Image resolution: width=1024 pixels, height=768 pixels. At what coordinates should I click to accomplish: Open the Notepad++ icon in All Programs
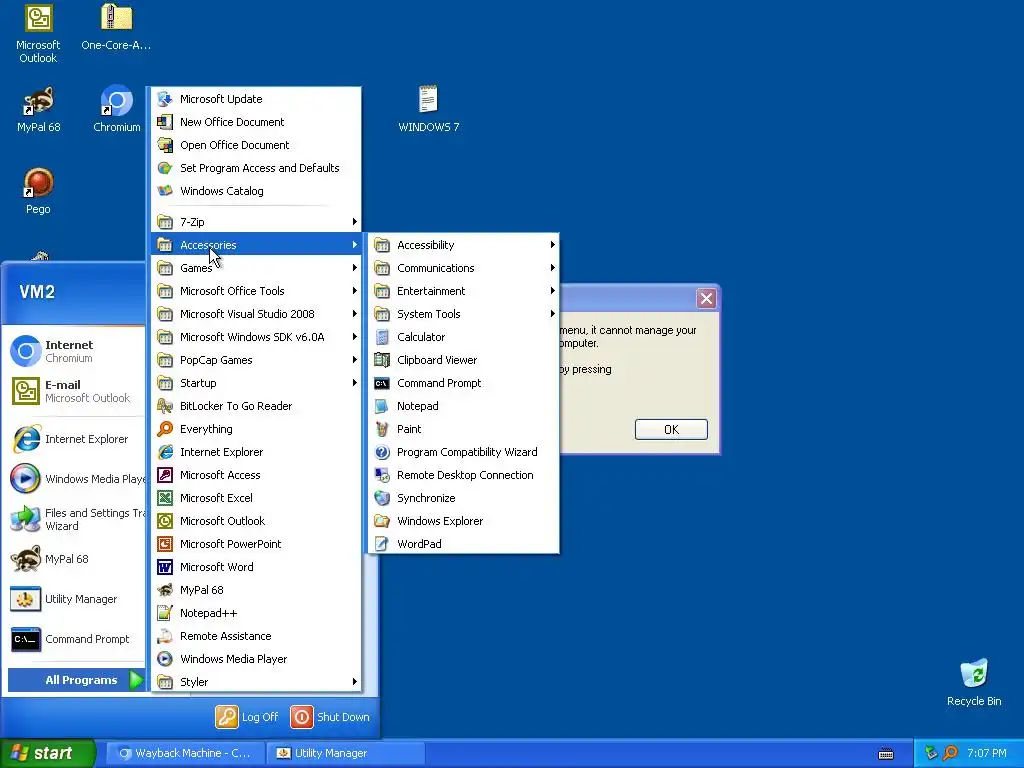click(165, 613)
